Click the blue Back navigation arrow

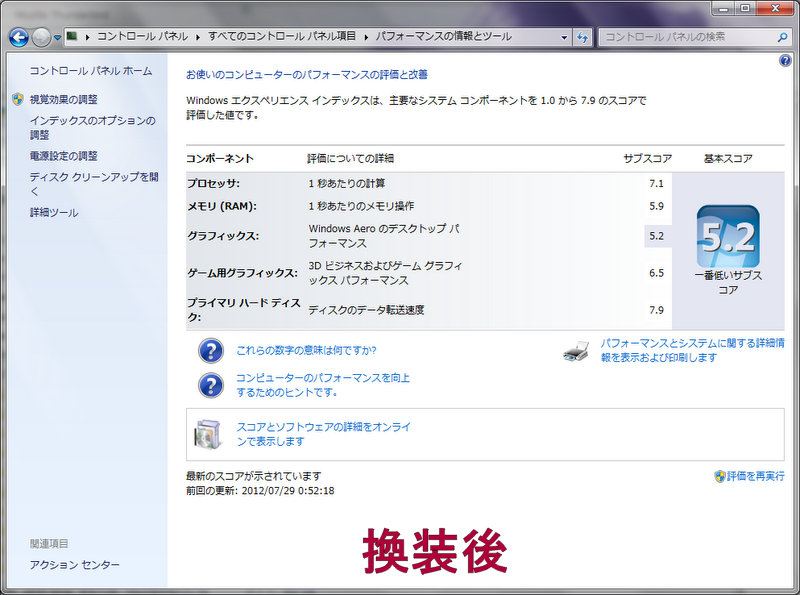(x=19, y=37)
